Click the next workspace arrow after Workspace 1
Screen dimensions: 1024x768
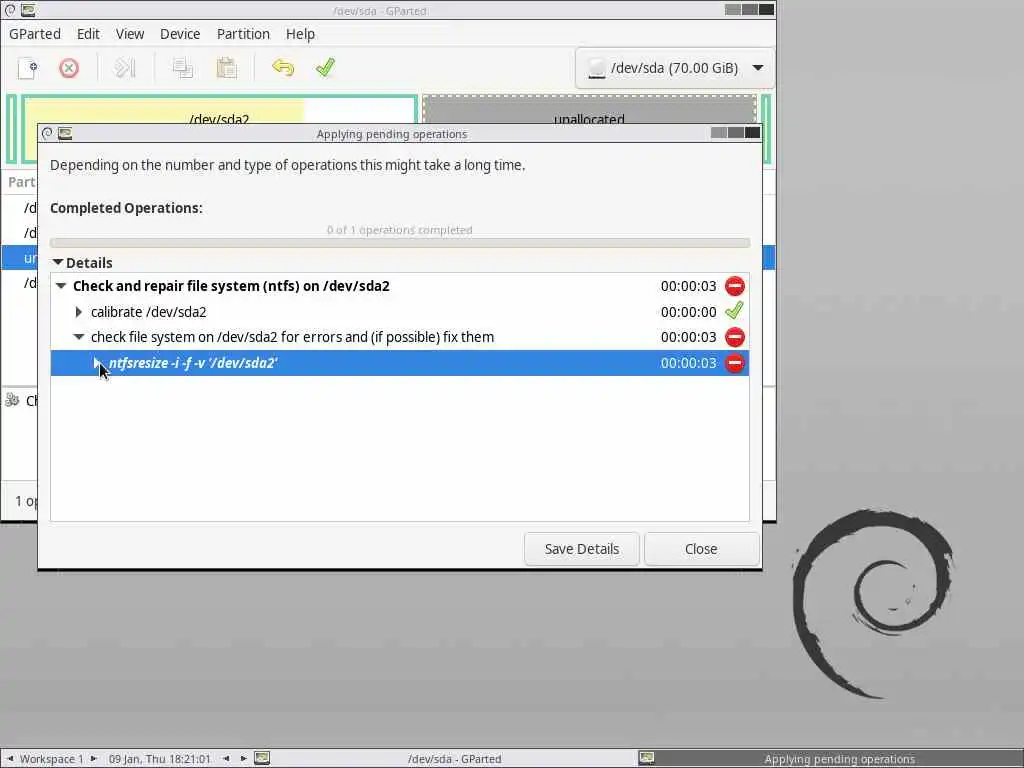pyautogui.click(x=94, y=759)
